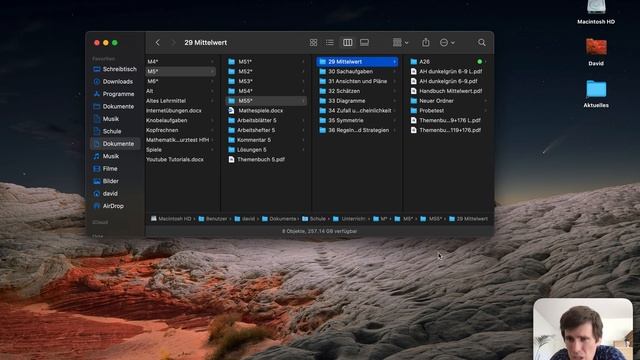Click the 36 Regeln folder icon
This screenshot has width=640, height=360.
[x=322, y=130]
